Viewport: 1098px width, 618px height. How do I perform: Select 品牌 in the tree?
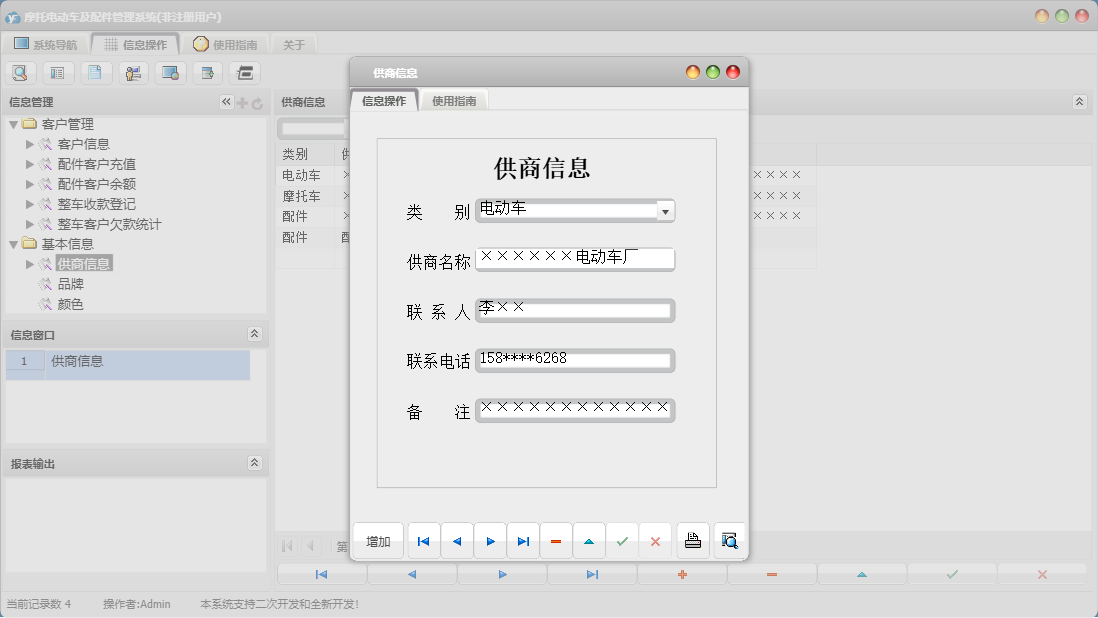[x=71, y=284]
